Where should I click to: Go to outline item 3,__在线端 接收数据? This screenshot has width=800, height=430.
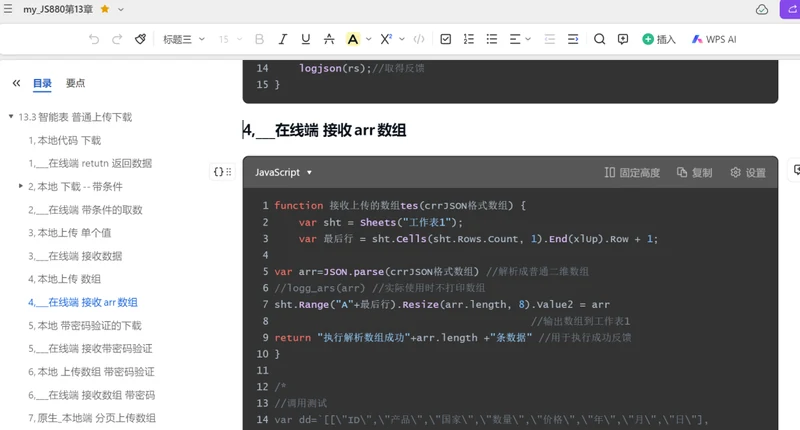(75, 256)
